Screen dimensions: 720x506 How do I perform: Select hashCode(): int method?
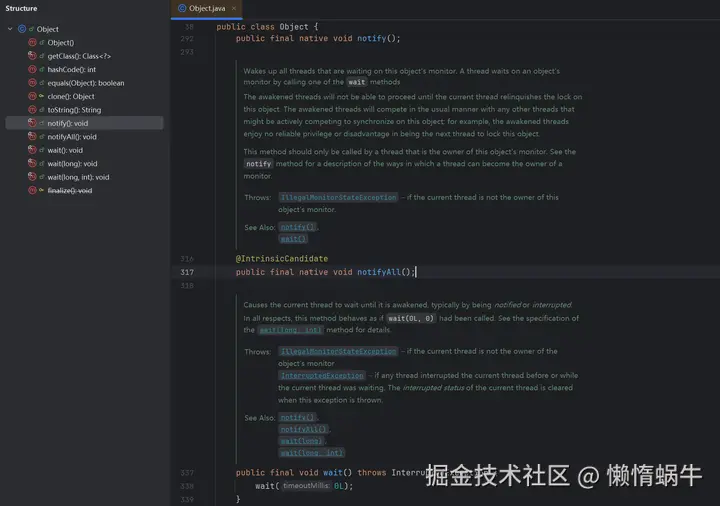84,69
